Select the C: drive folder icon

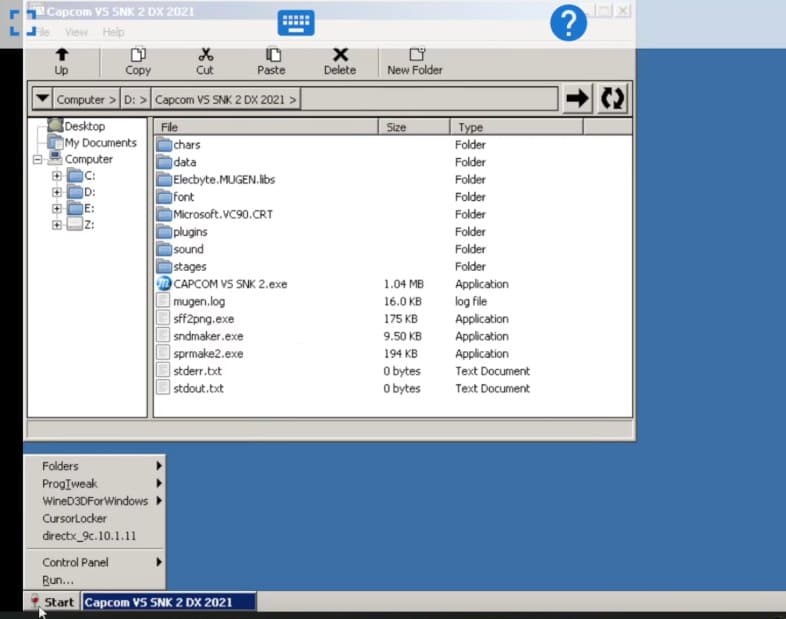click(x=75, y=175)
